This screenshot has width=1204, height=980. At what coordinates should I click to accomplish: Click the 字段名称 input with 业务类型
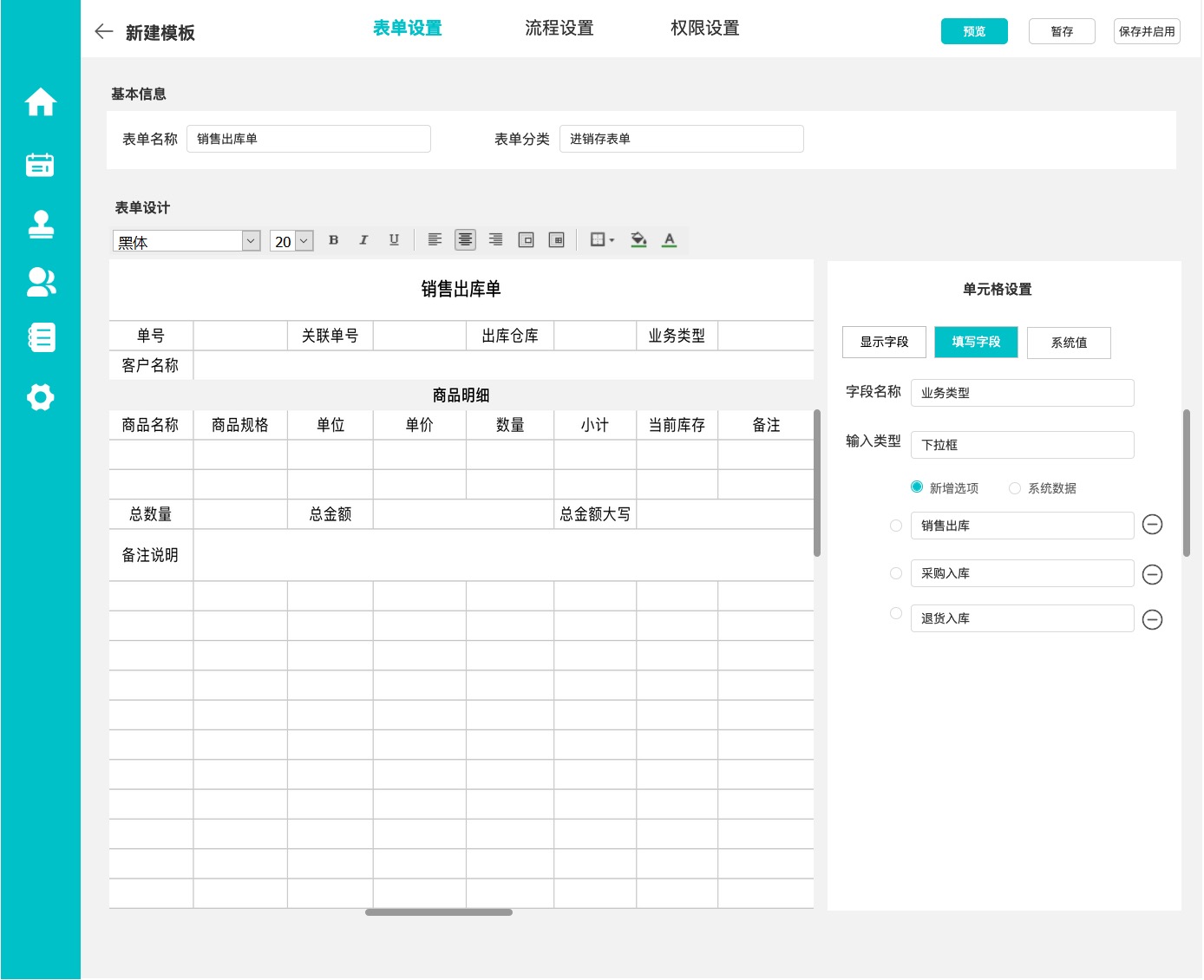pos(1022,393)
